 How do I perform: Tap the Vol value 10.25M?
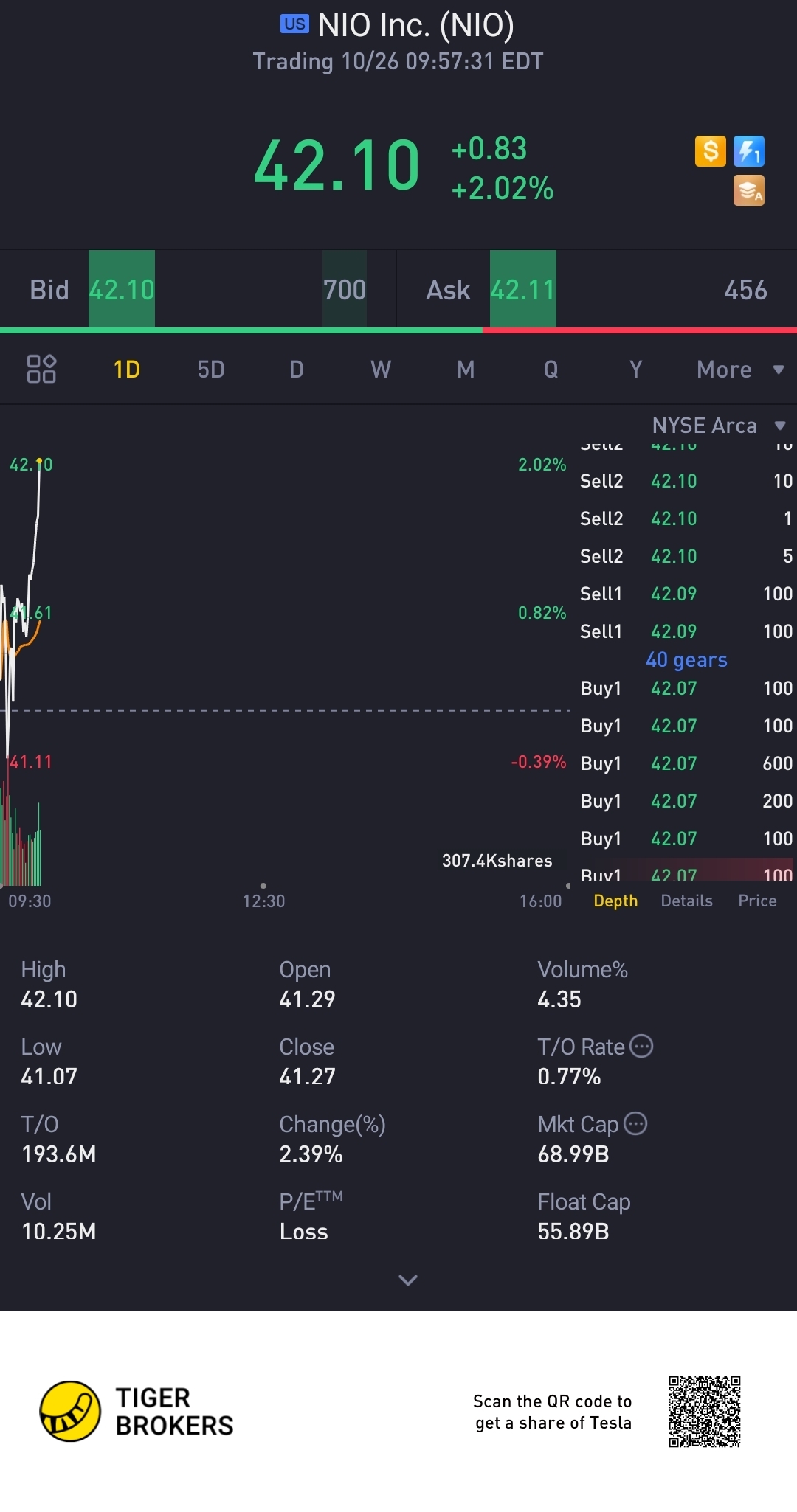pyautogui.click(x=58, y=1231)
